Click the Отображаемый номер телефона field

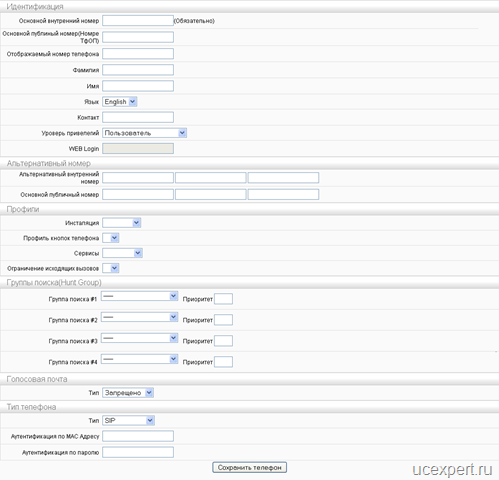138,54
